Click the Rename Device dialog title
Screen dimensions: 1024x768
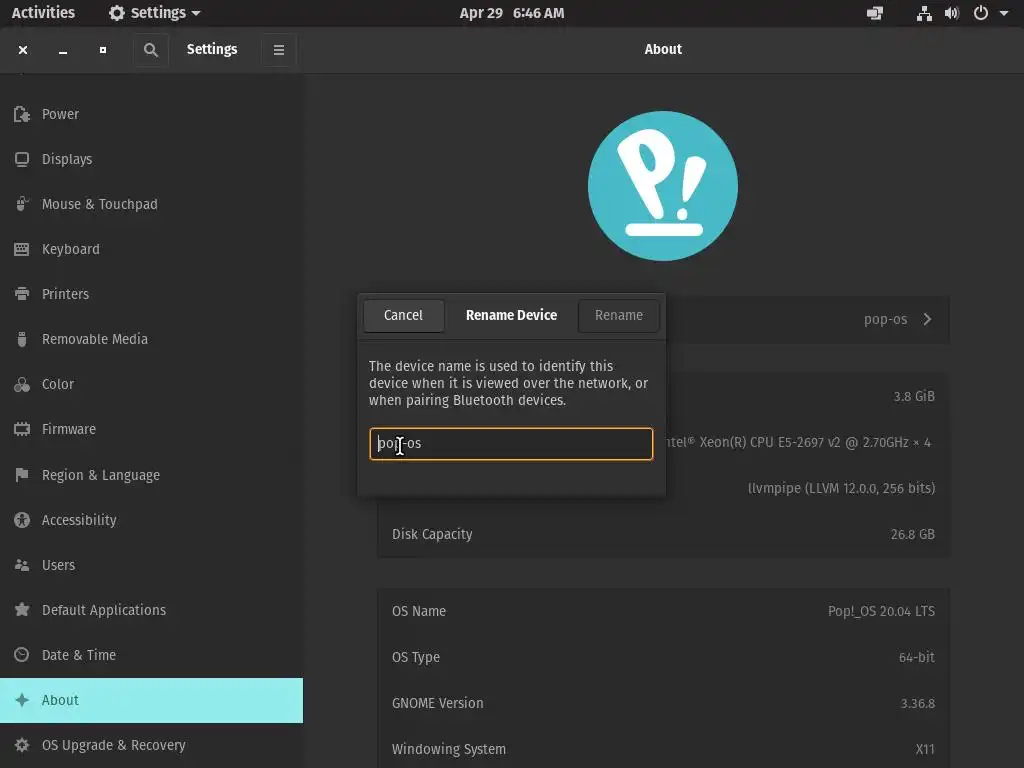[511, 315]
